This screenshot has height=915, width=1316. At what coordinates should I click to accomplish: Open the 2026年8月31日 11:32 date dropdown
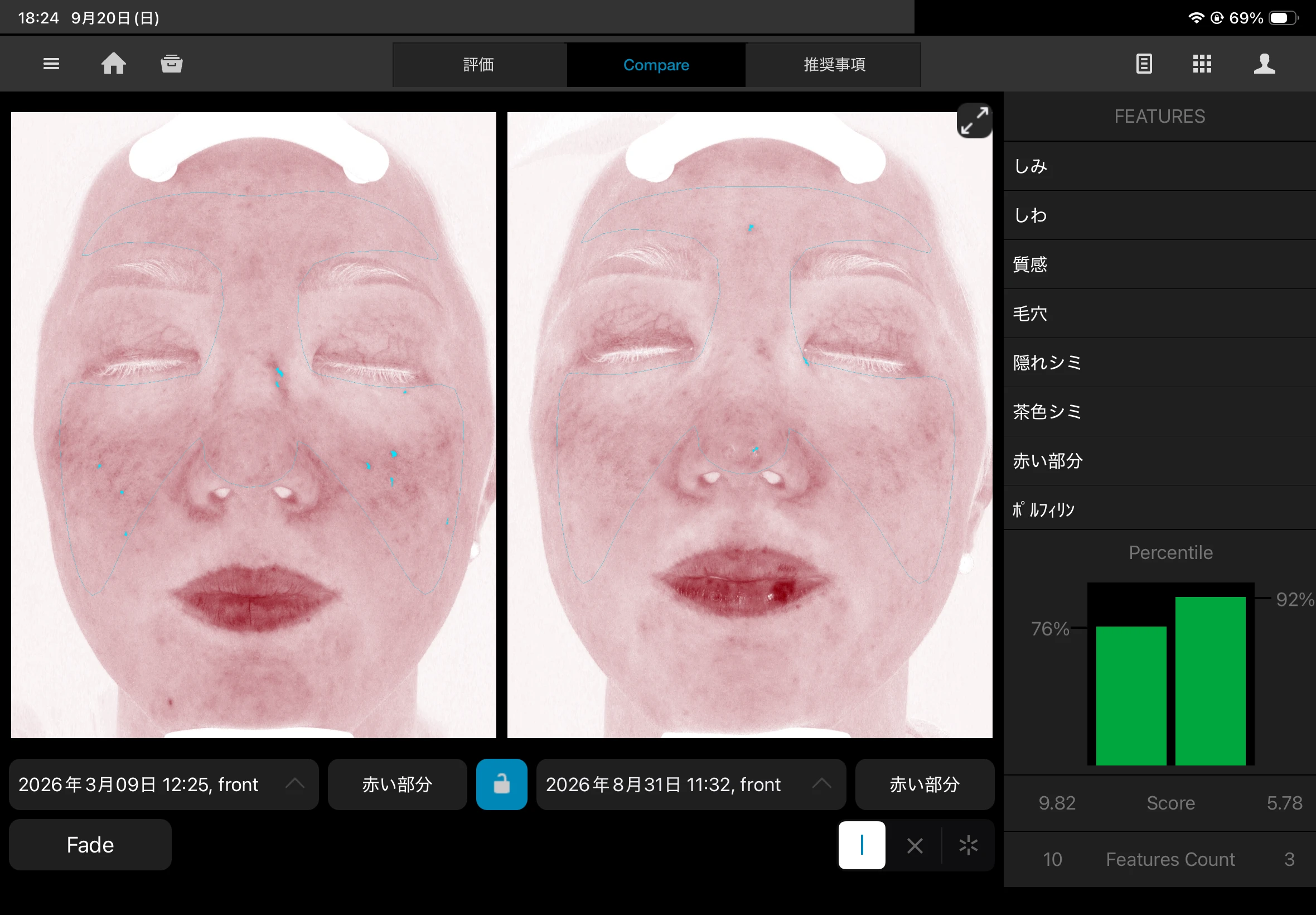691,784
